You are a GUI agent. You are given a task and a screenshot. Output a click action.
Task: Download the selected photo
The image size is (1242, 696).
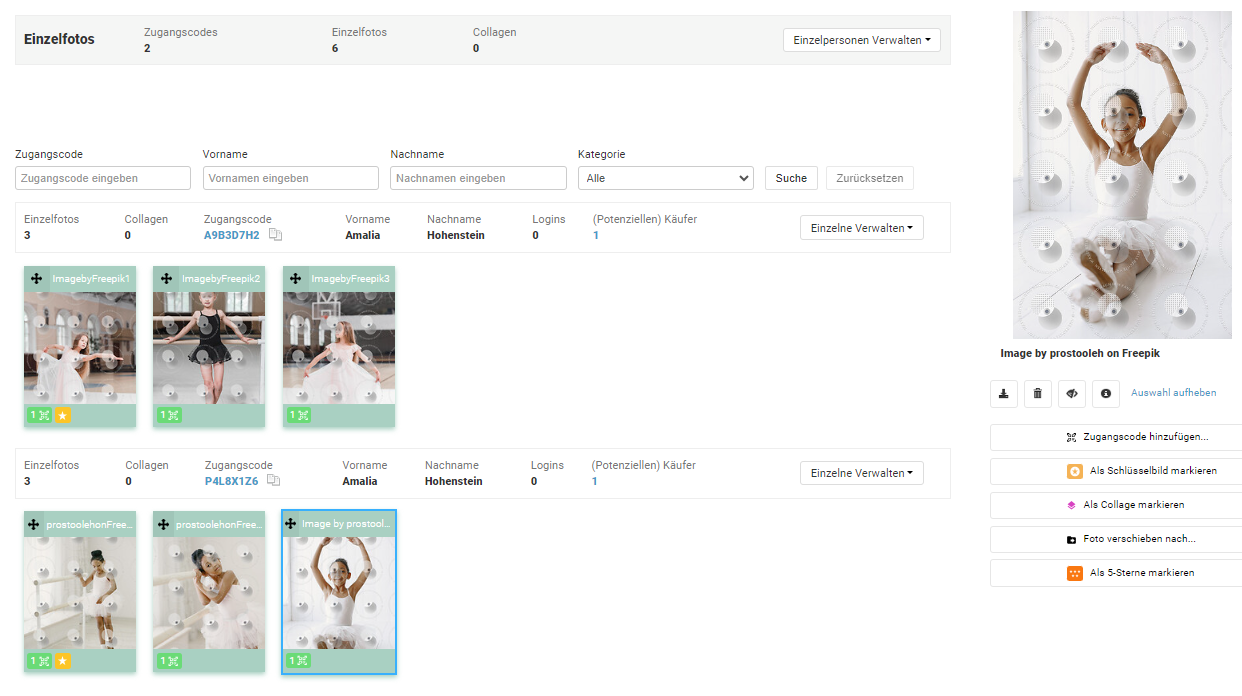click(1004, 394)
